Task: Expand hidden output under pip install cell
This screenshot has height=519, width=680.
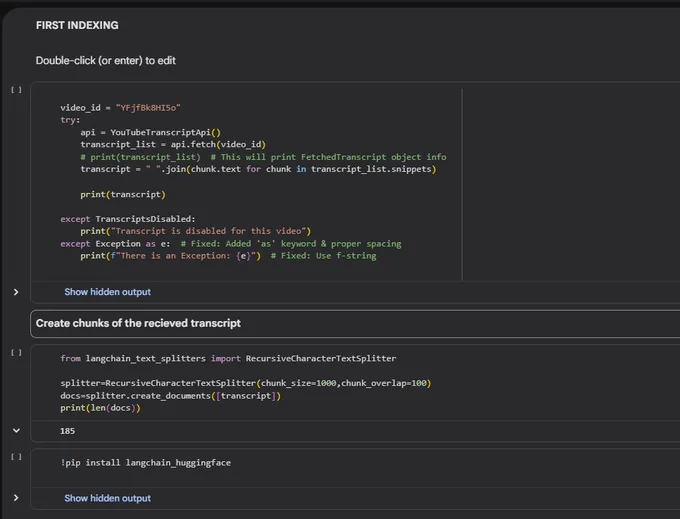Action: (x=16, y=498)
